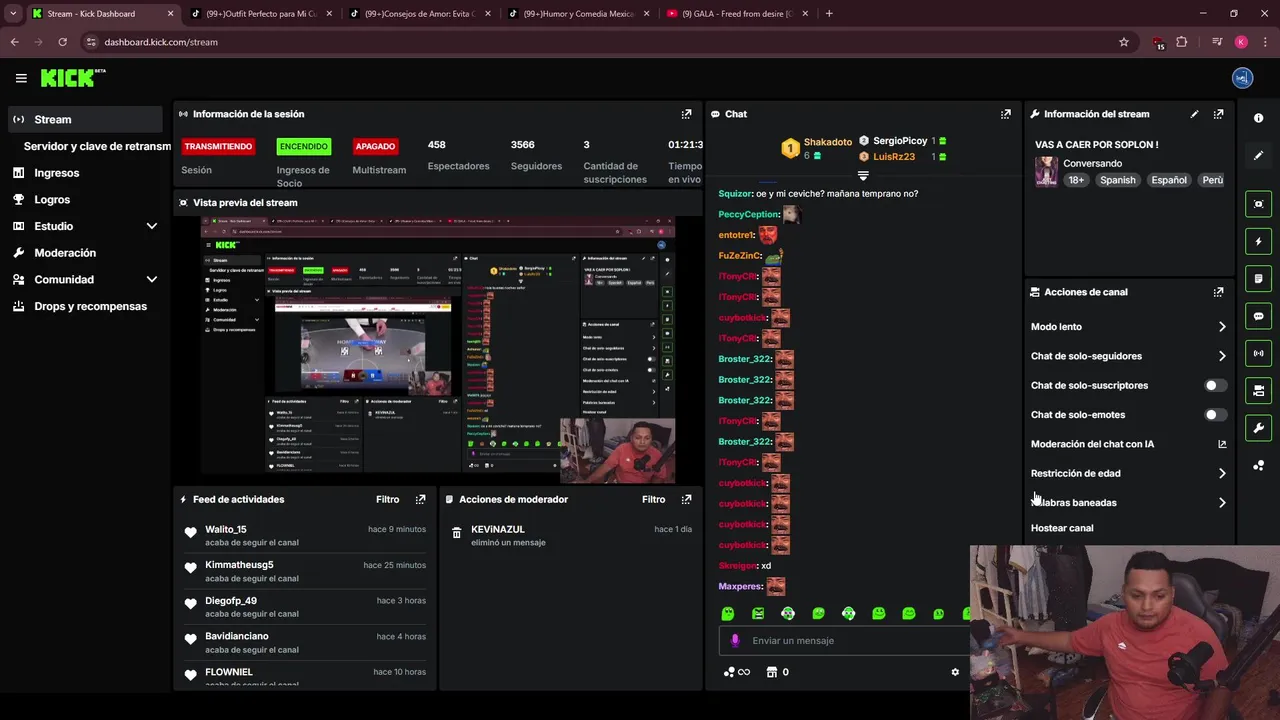The height and width of the screenshot is (720, 1280).
Task: Pick the angry green emote in quick row
Action: (x=758, y=613)
